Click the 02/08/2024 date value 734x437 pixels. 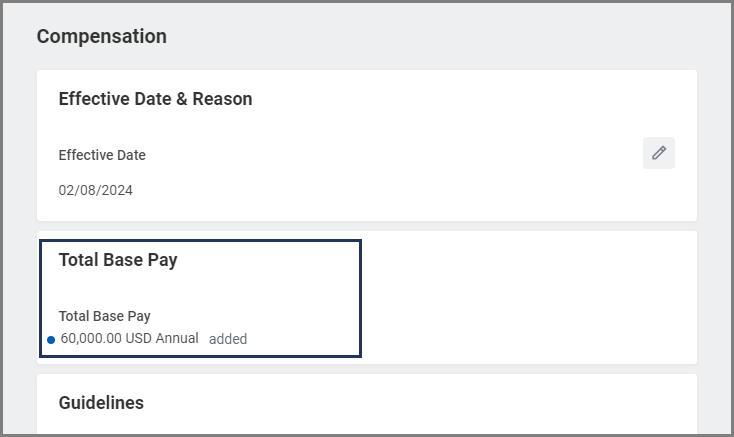coord(95,190)
